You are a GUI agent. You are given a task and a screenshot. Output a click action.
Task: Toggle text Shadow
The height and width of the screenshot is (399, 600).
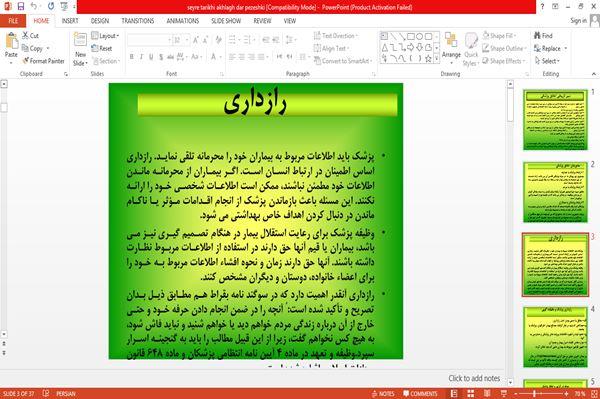click(161, 57)
